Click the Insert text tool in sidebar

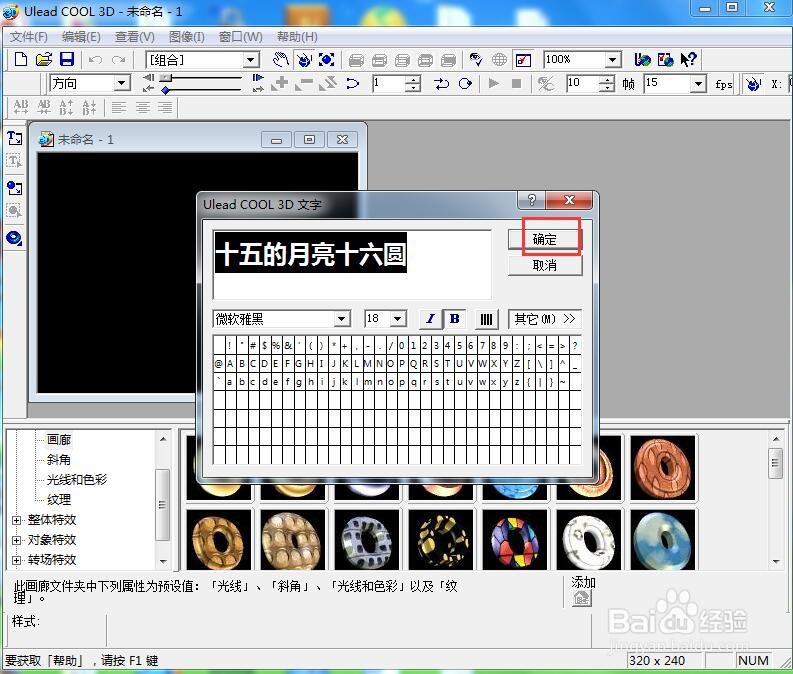pyautogui.click(x=14, y=138)
